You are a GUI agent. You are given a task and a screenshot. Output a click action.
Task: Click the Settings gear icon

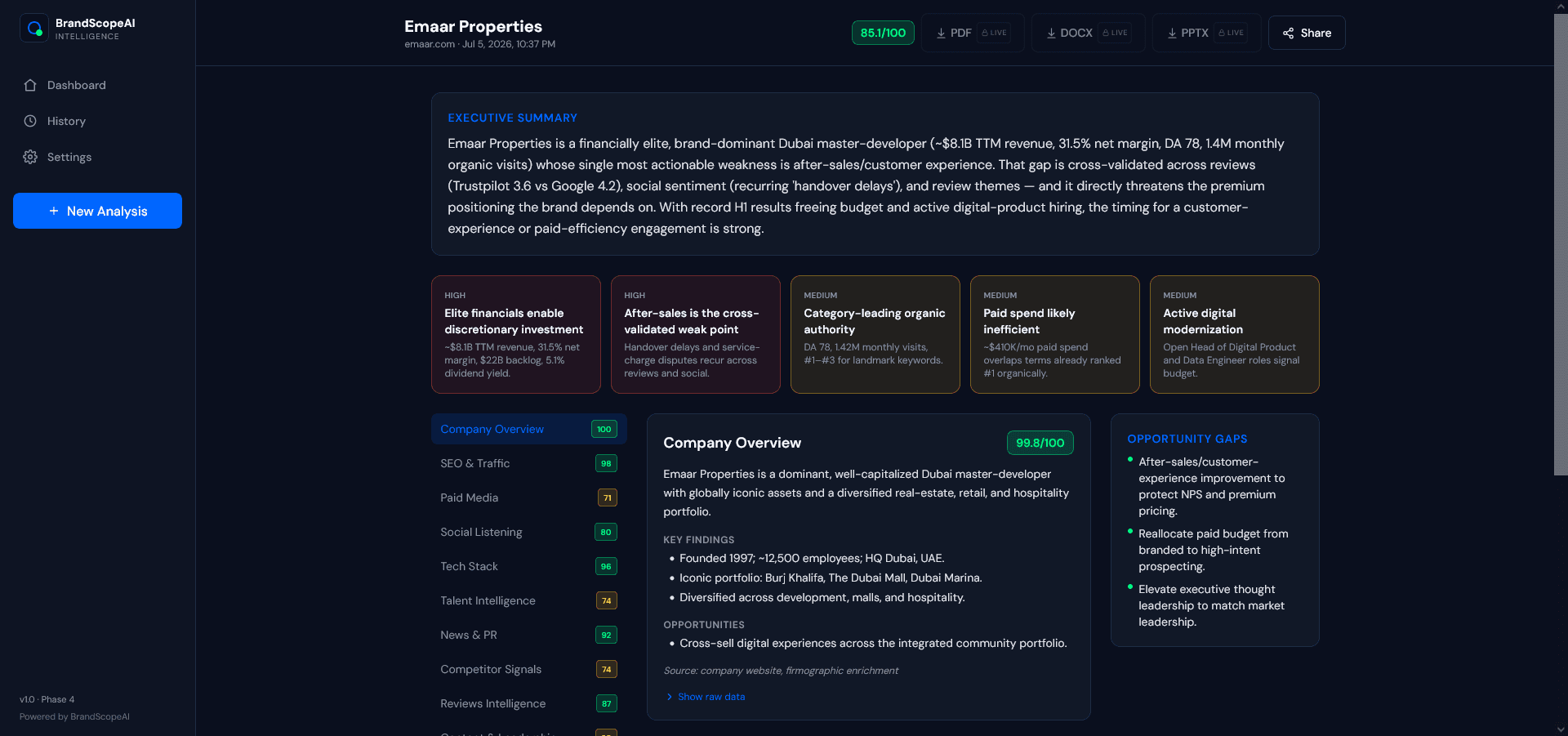coord(30,157)
